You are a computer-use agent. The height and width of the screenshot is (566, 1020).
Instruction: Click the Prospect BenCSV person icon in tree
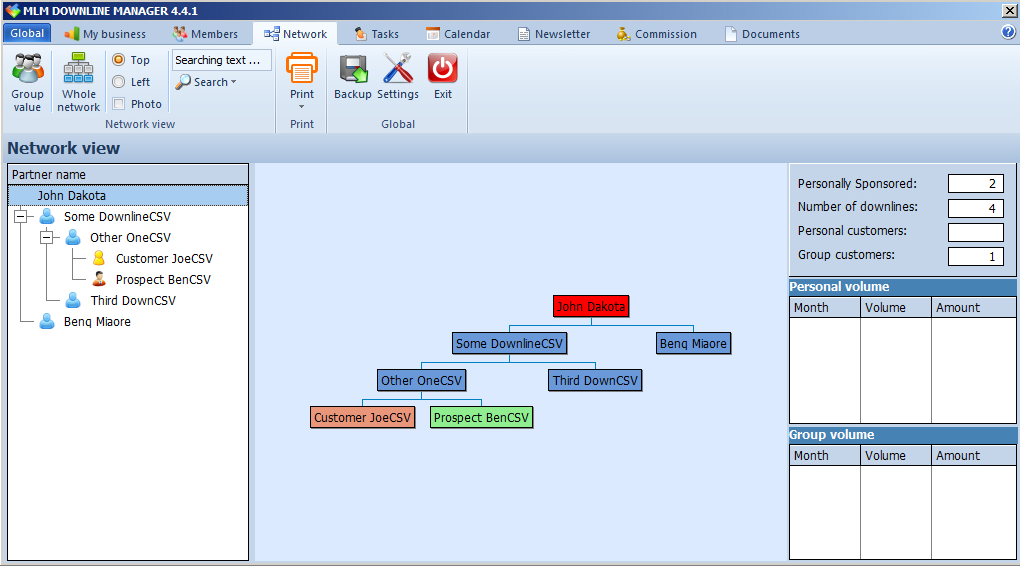pyautogui.click(x=98, y=280)
